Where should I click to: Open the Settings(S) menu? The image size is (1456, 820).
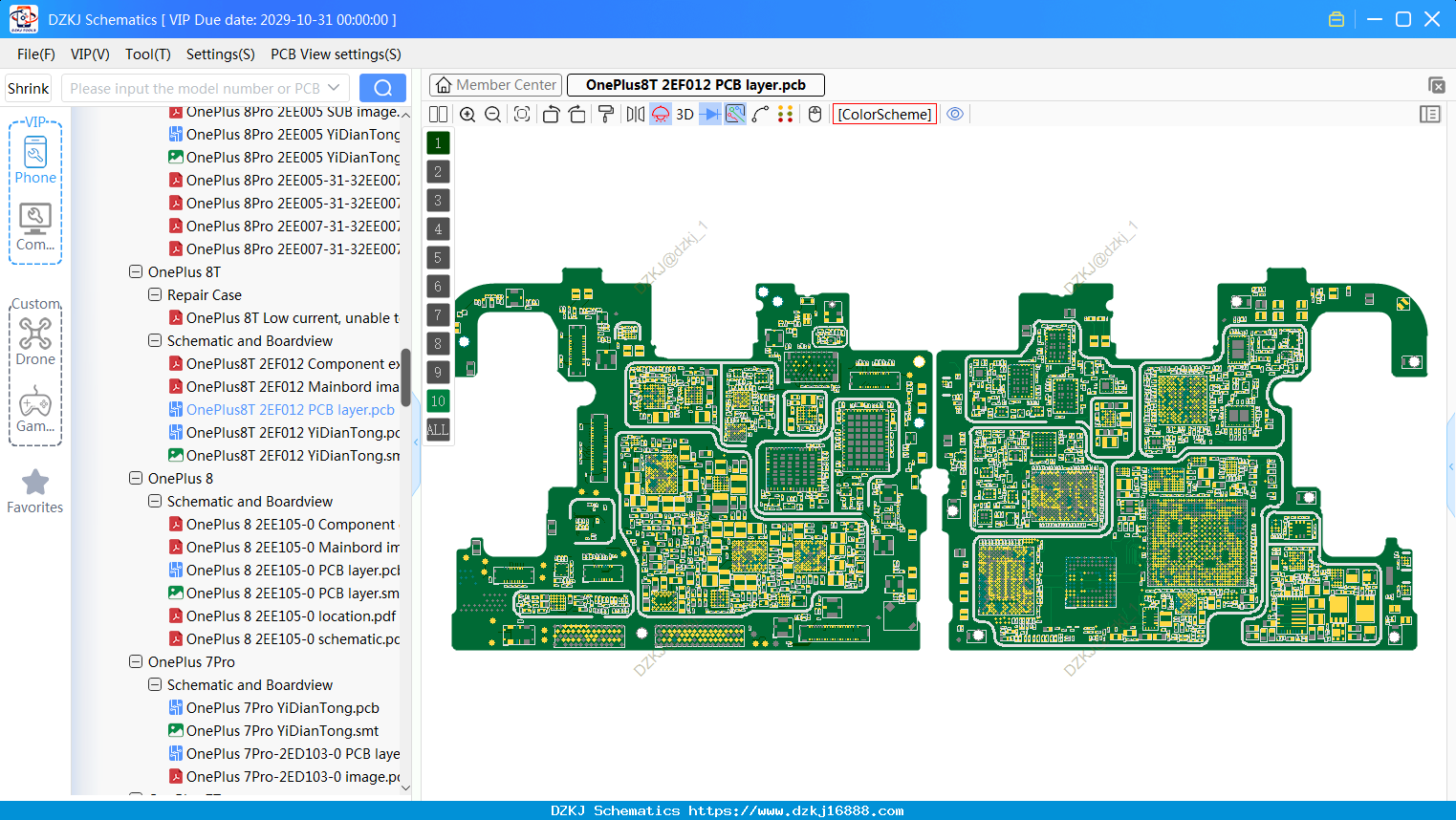coord(221,54)
